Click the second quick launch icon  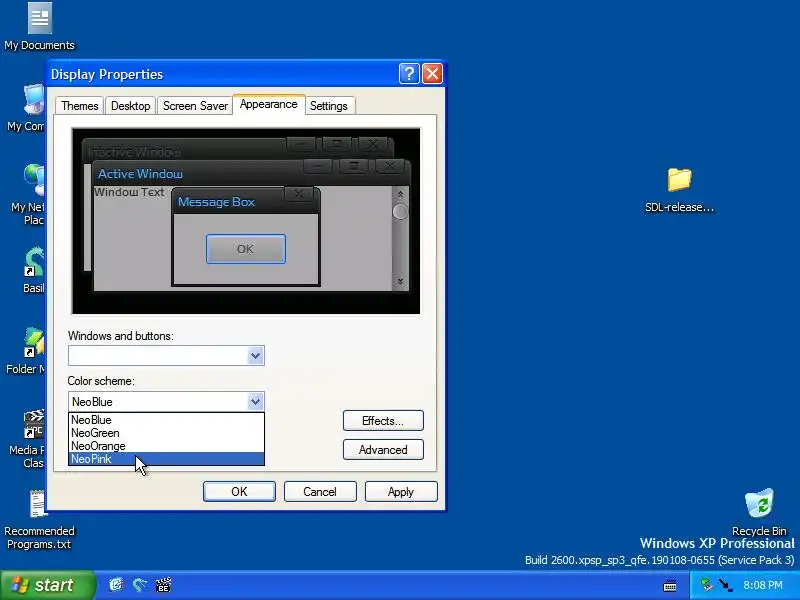click(x=140, y=585)
